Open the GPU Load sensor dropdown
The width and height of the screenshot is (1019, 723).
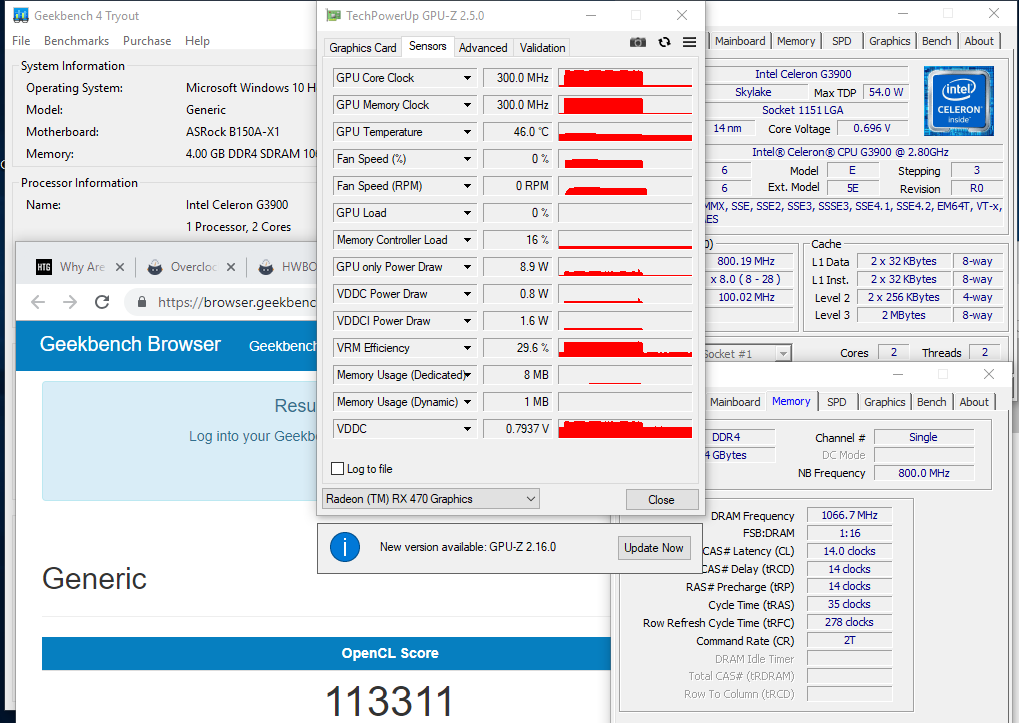(x=467, y=213)
